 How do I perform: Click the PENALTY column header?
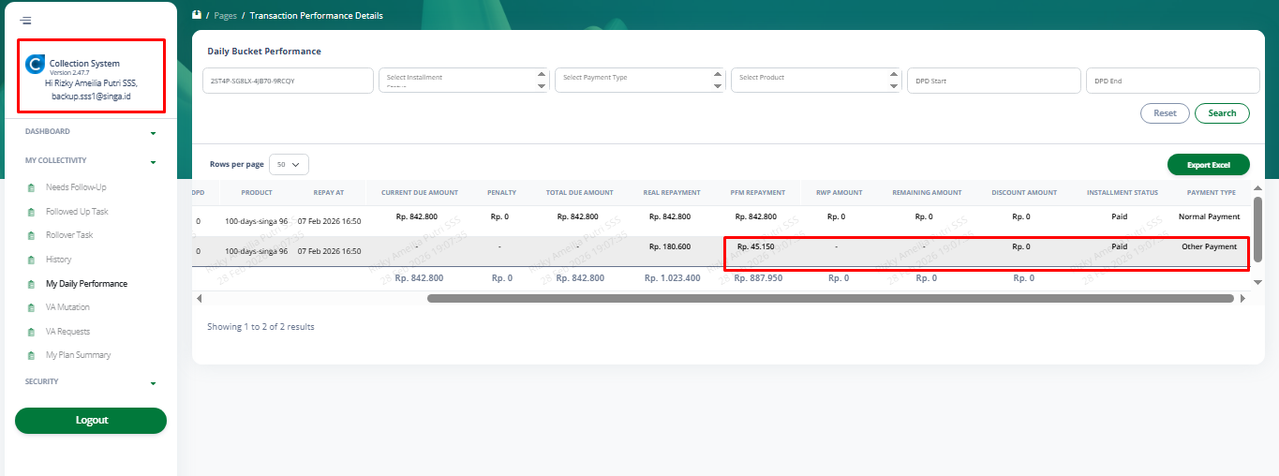tap(501, 192)
